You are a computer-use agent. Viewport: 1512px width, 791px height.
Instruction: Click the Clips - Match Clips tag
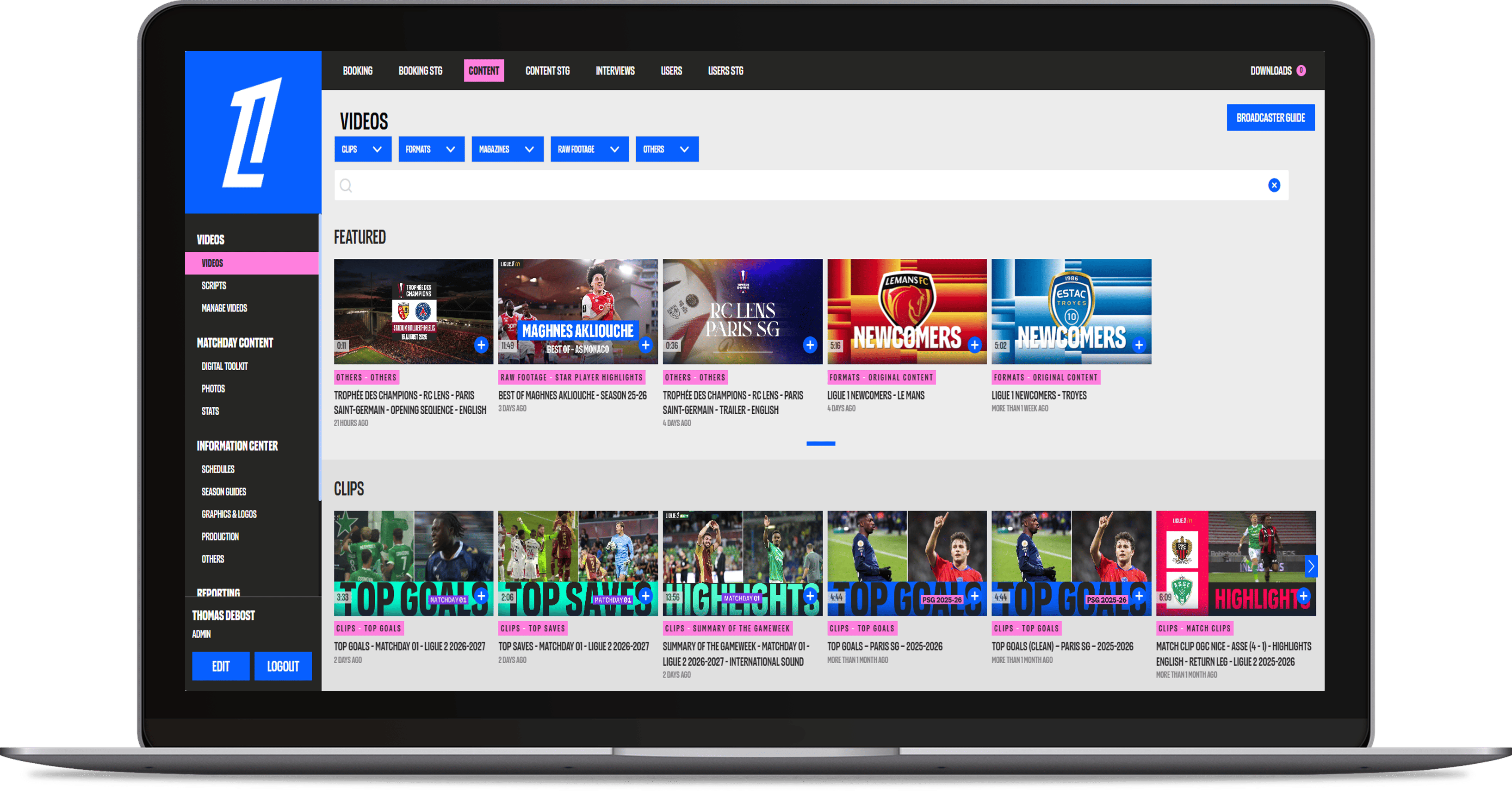tap(1195, 628)
